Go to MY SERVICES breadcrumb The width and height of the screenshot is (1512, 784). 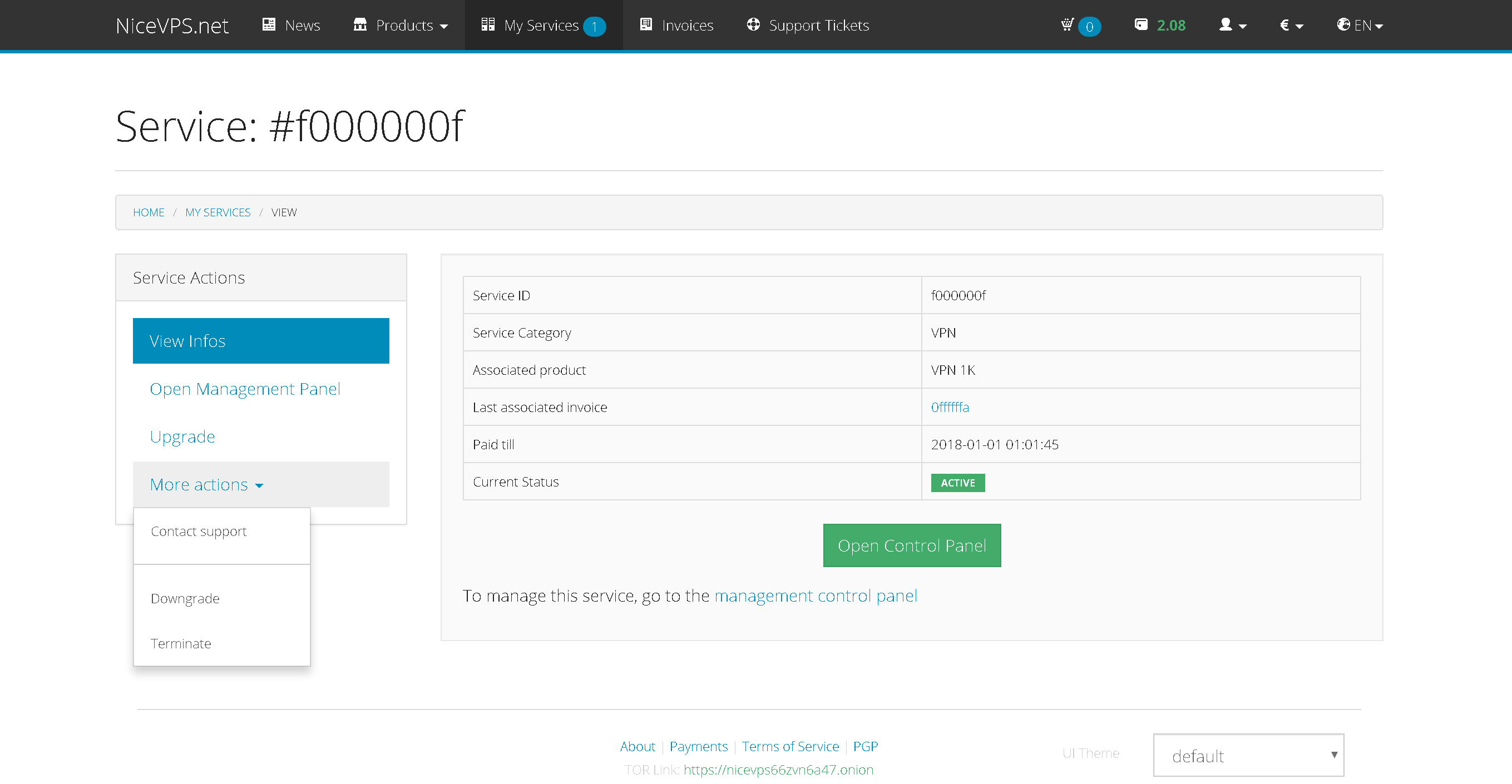pyautogui.click(x=217, y=212)
